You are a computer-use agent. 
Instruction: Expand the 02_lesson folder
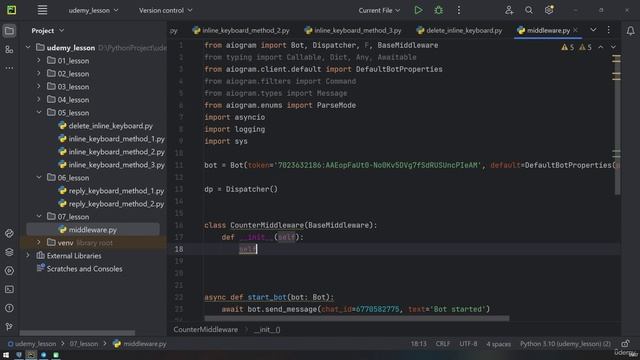(39, 73)
